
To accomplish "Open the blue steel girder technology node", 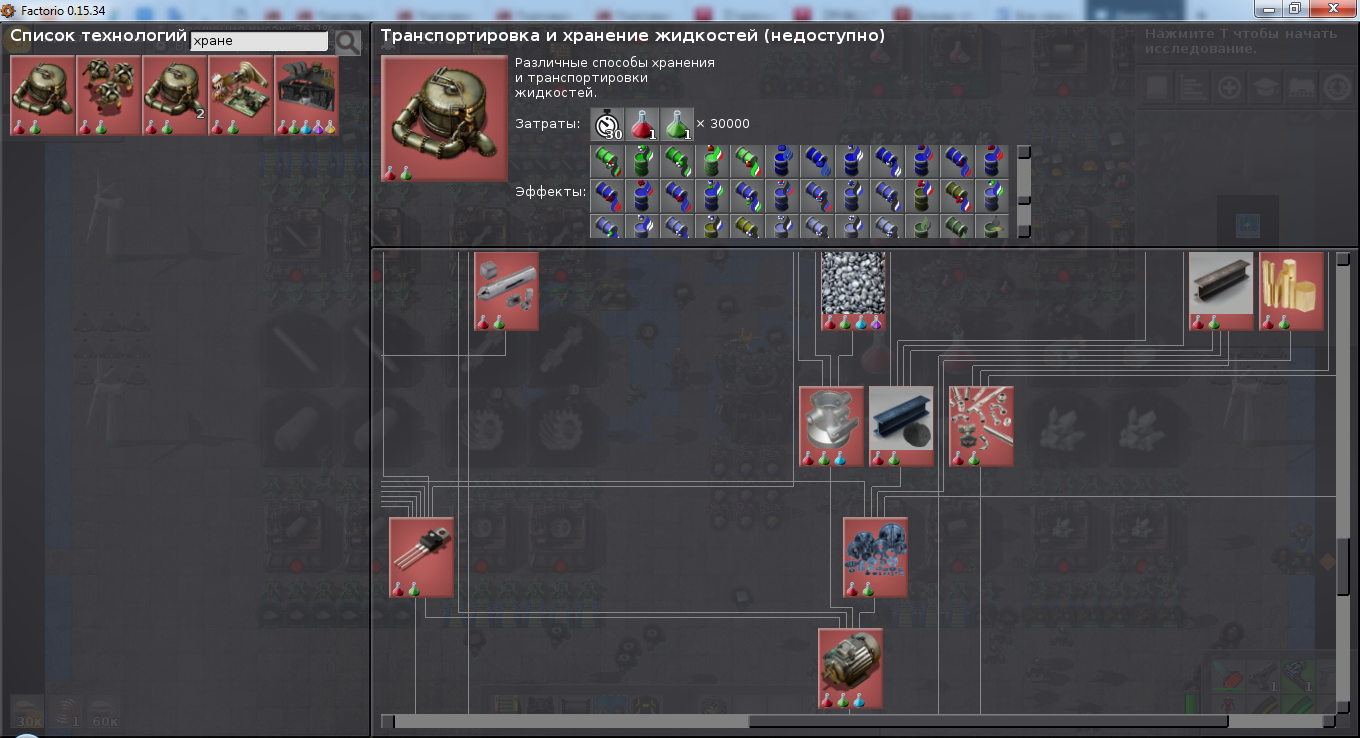I will coord(901,427).
